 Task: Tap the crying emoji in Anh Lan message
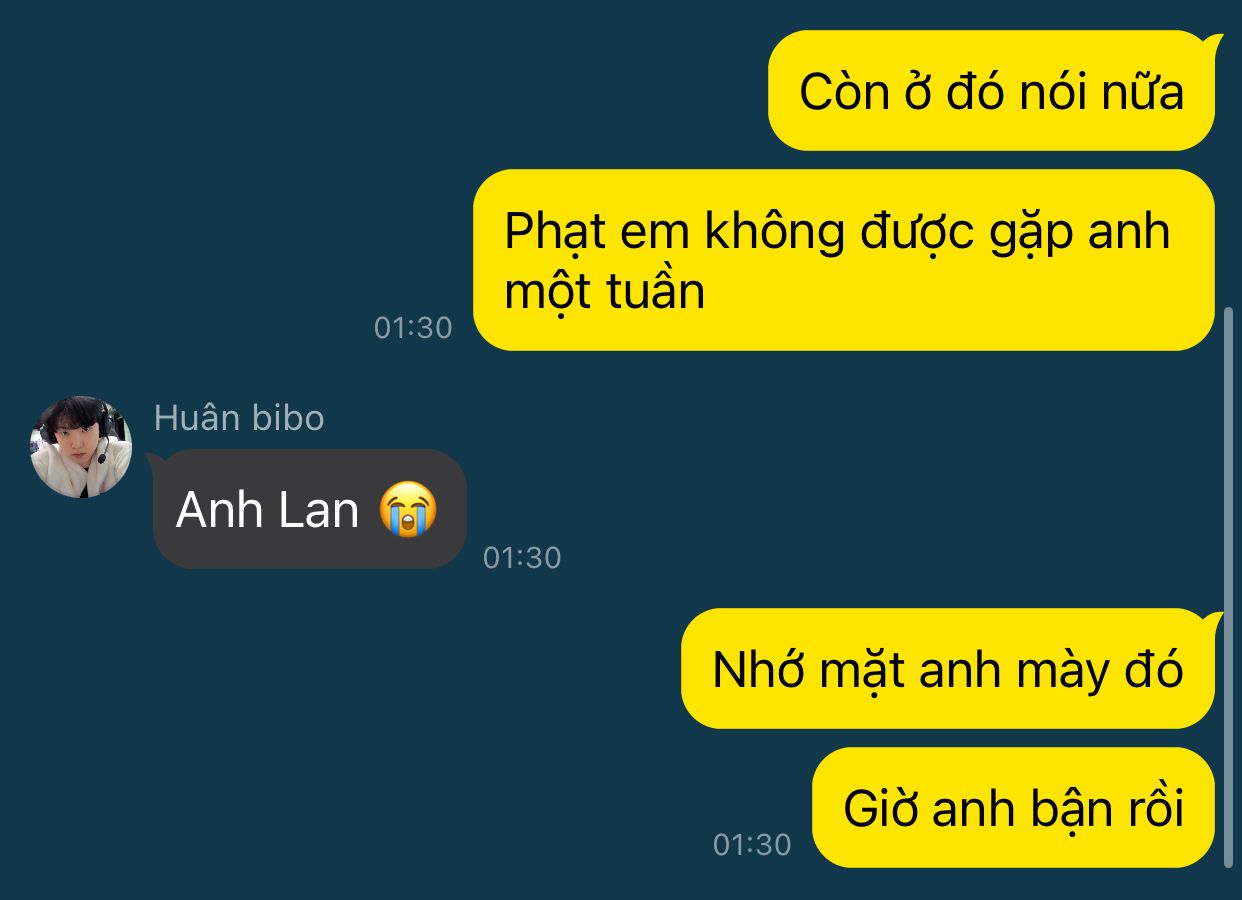pos(408,509)
